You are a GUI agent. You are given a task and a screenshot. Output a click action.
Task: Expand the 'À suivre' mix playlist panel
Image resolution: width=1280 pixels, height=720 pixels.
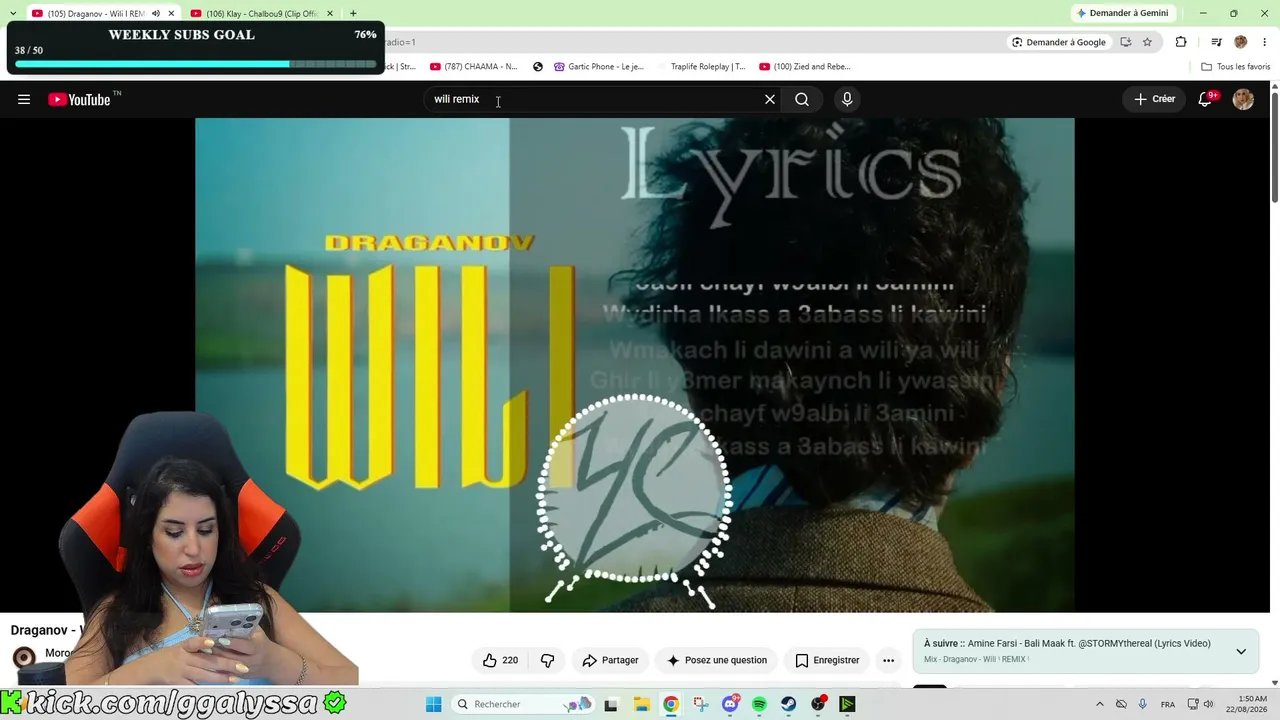point(1241,651)
